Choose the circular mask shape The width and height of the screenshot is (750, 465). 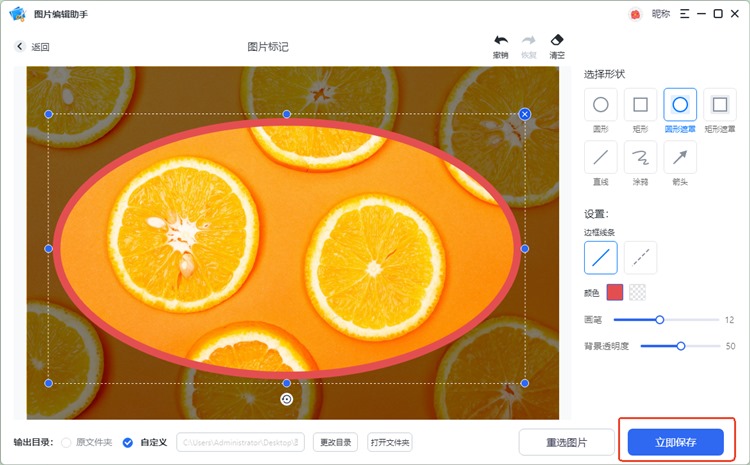point(680,105)
